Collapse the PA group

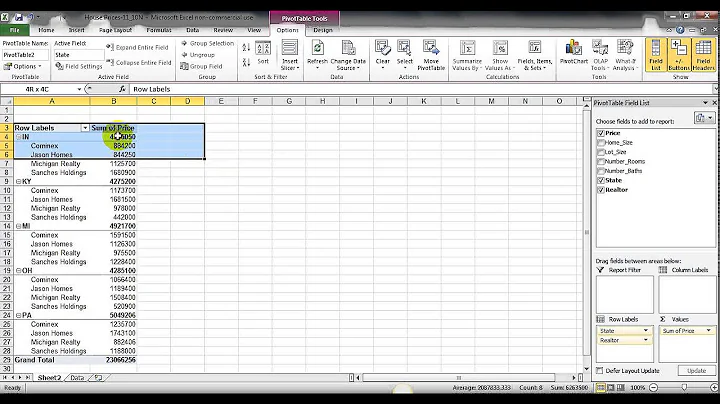tap(18, 315)
